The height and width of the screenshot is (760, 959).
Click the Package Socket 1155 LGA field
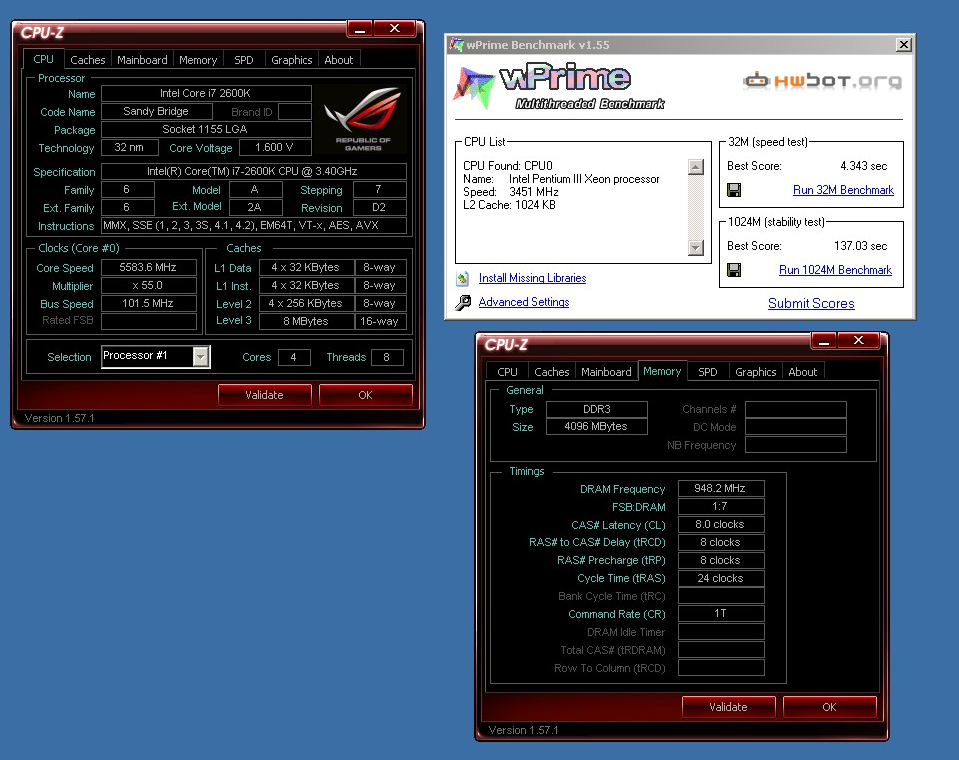tap(206, 129)
